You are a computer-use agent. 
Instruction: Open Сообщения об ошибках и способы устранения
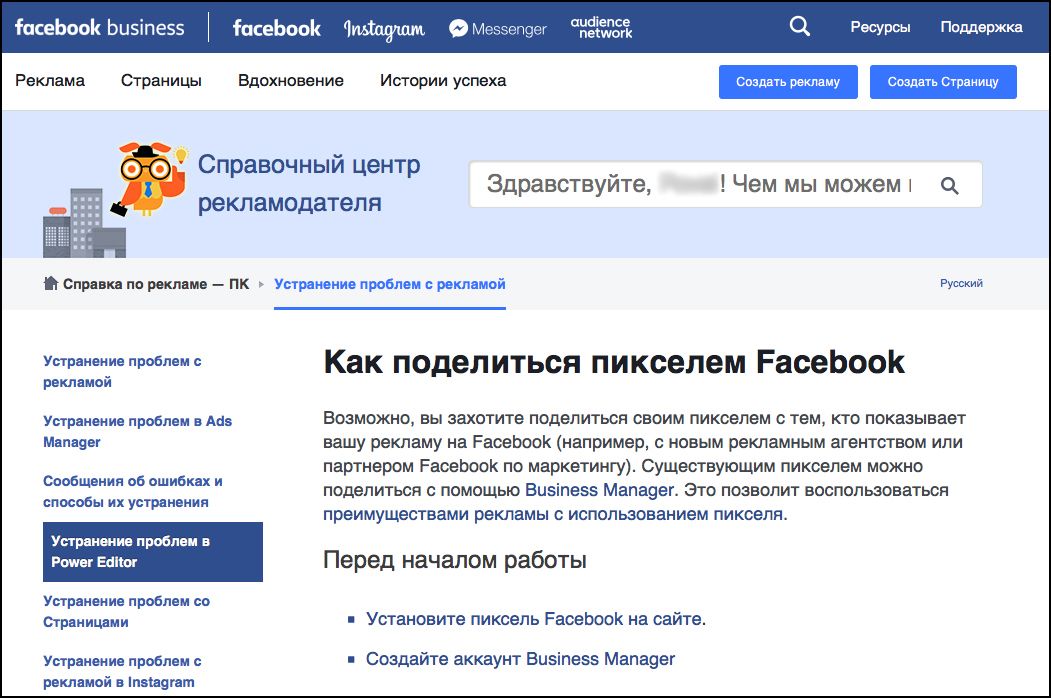click(x=133, y=491)
